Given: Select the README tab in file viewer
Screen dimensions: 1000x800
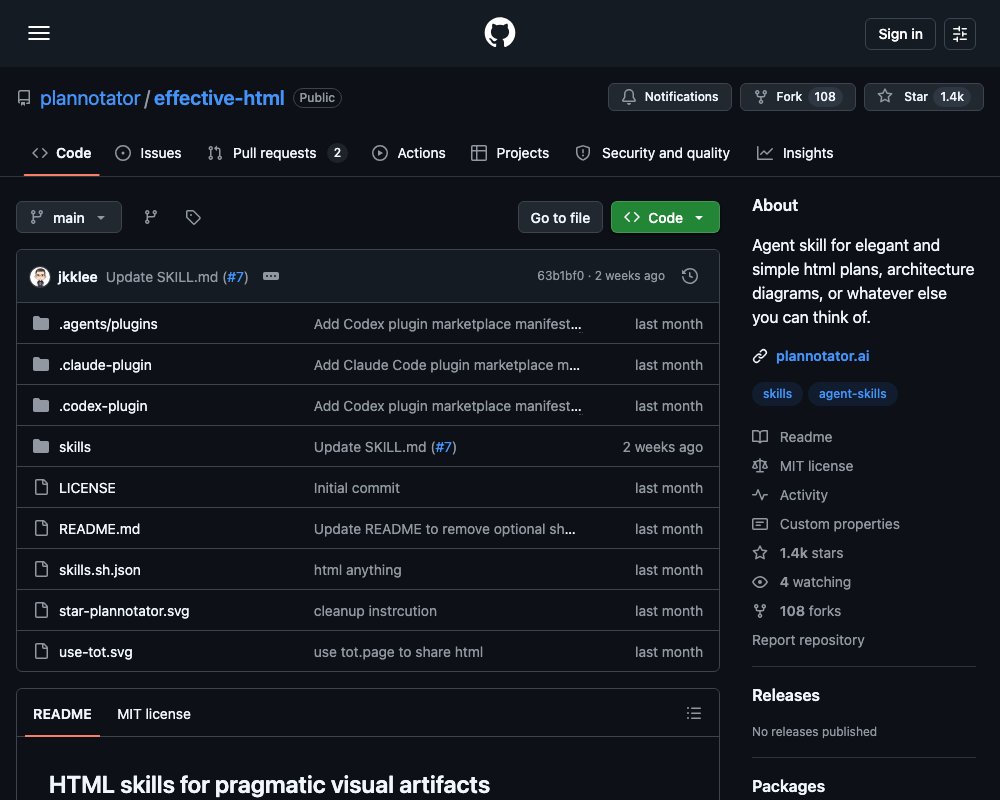Looking at the screenshot, I should [x=62, y=714].
